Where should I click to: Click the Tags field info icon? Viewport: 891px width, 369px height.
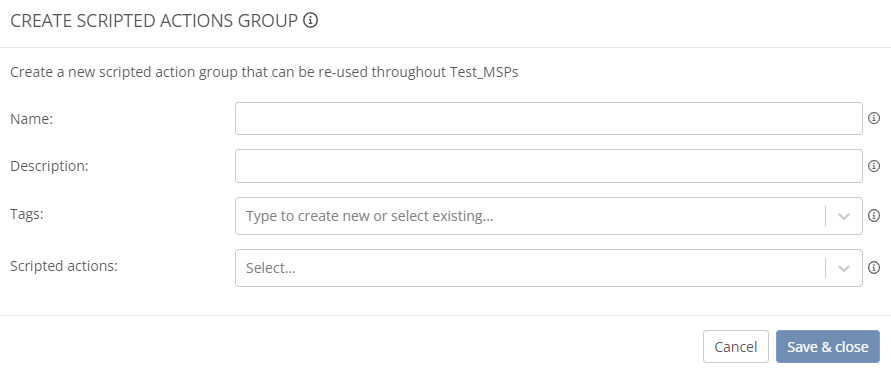coord(874,215)
